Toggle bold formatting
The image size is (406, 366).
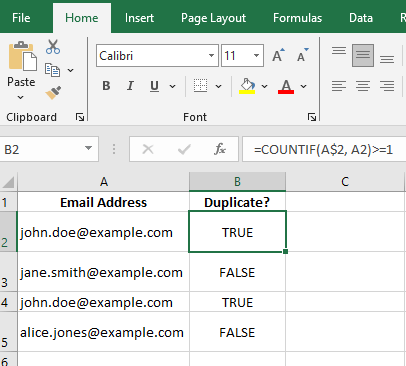(x=106, y=86)
